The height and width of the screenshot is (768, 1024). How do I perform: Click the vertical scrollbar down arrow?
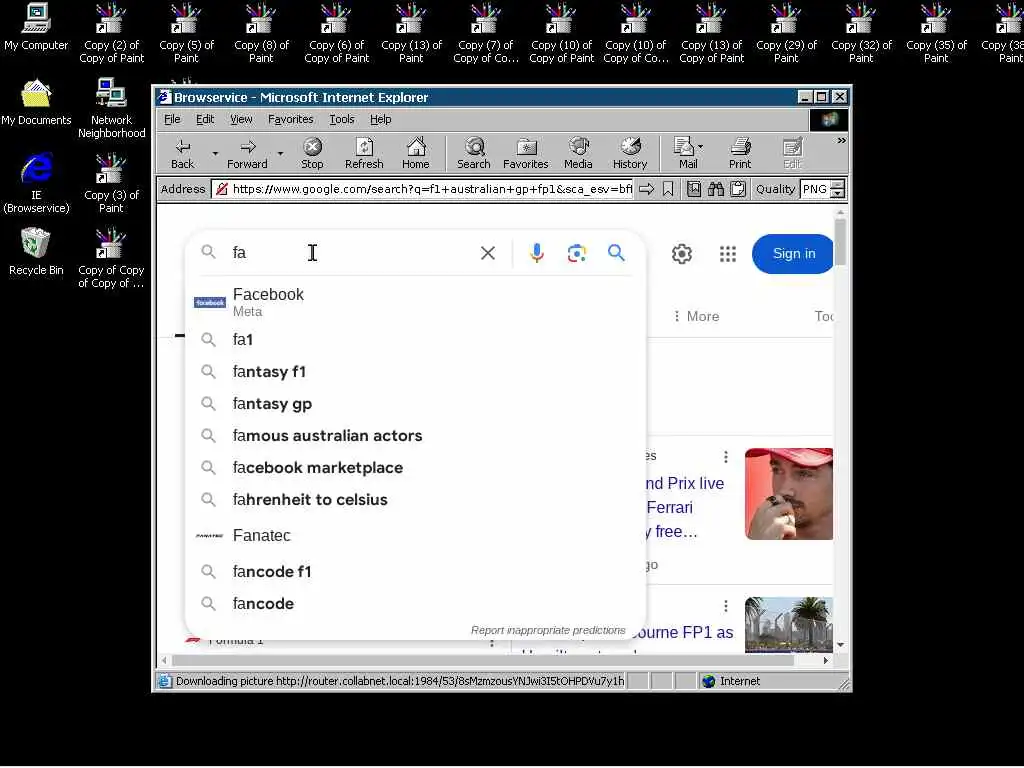pyautogui.click(x=840, y=645)
